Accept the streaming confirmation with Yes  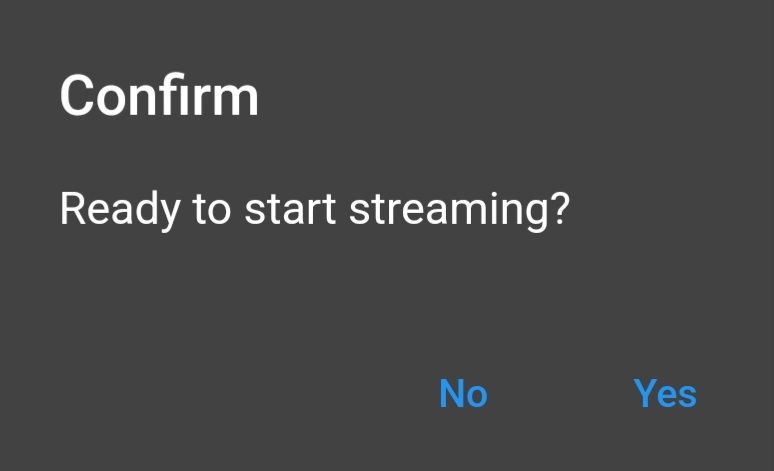pyautogui.click(x=665, y=394)
